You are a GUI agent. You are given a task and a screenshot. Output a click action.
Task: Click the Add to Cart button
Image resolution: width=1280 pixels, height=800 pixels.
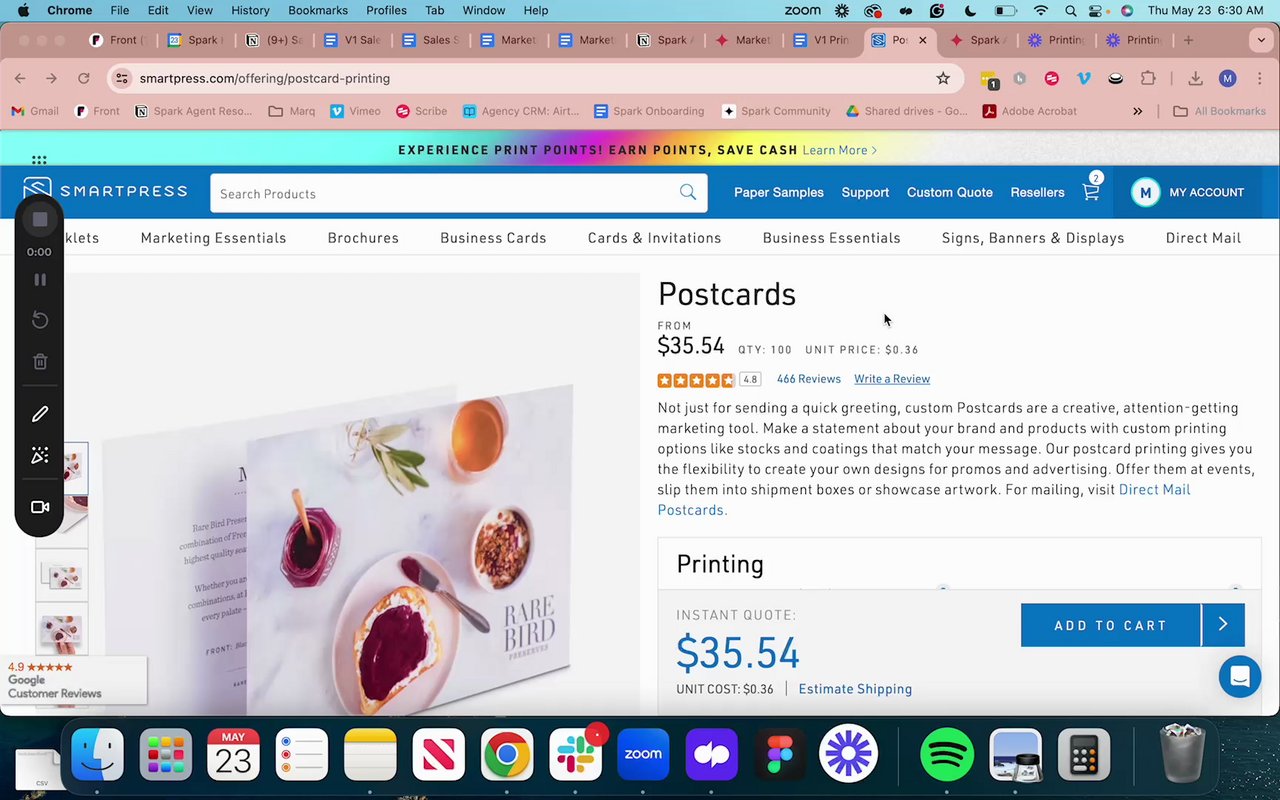(1110, 625)
